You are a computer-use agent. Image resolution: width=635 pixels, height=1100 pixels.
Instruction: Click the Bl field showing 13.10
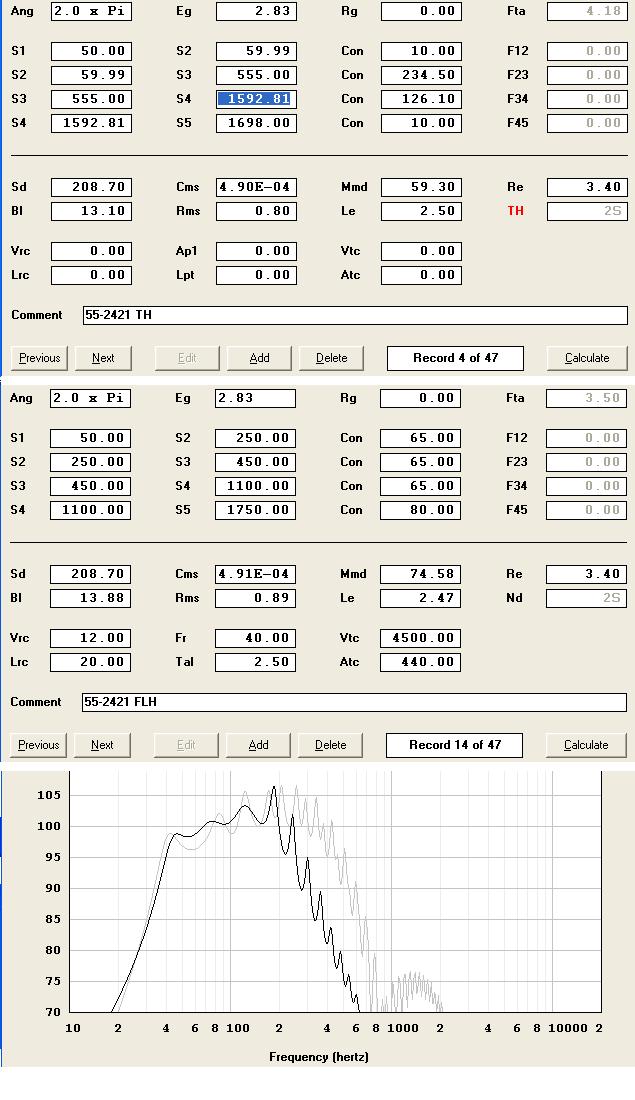92,211
